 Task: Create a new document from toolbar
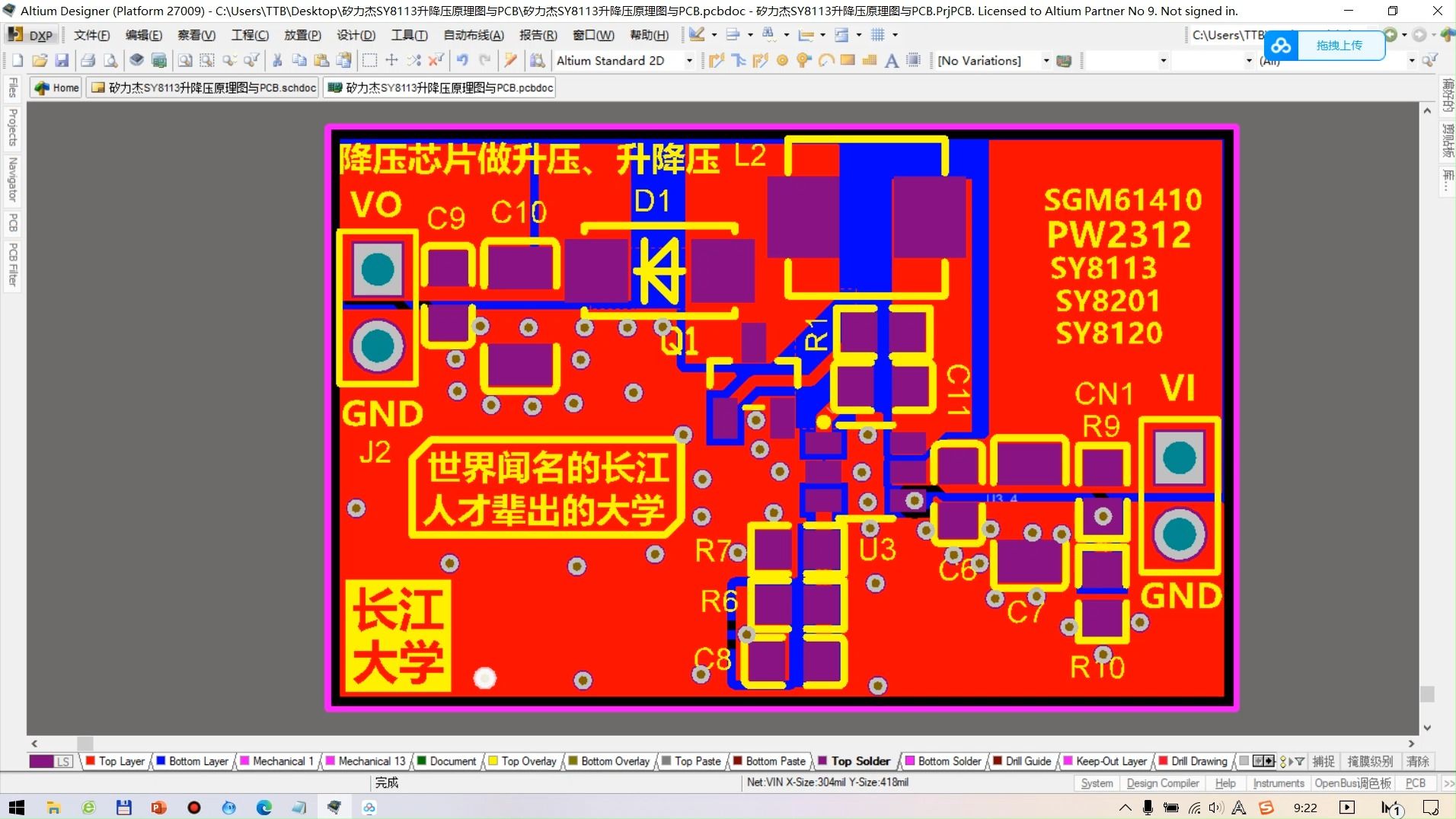(x=18, y=61)
